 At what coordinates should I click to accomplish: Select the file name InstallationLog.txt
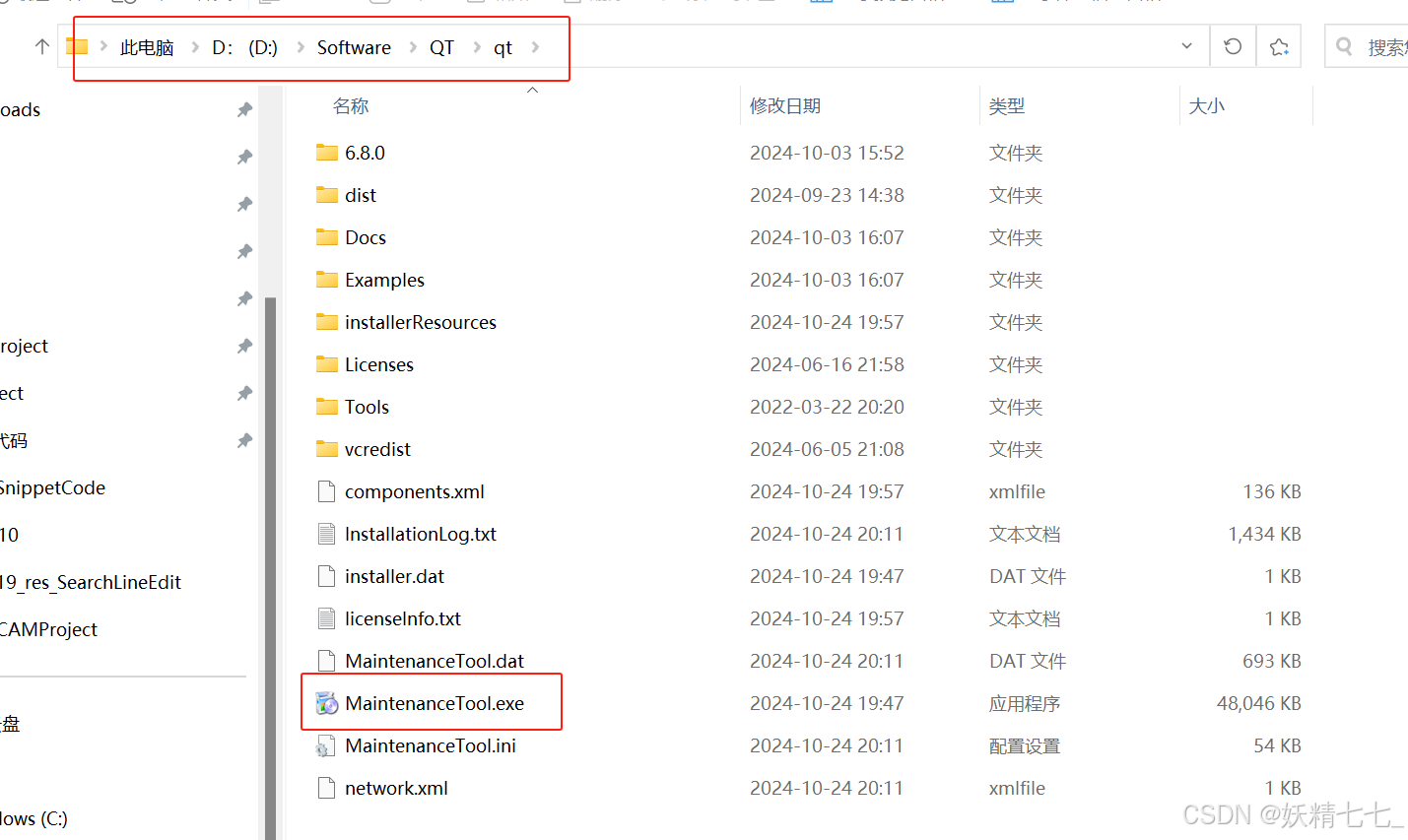pyautogui.click(x=421, y=534)
